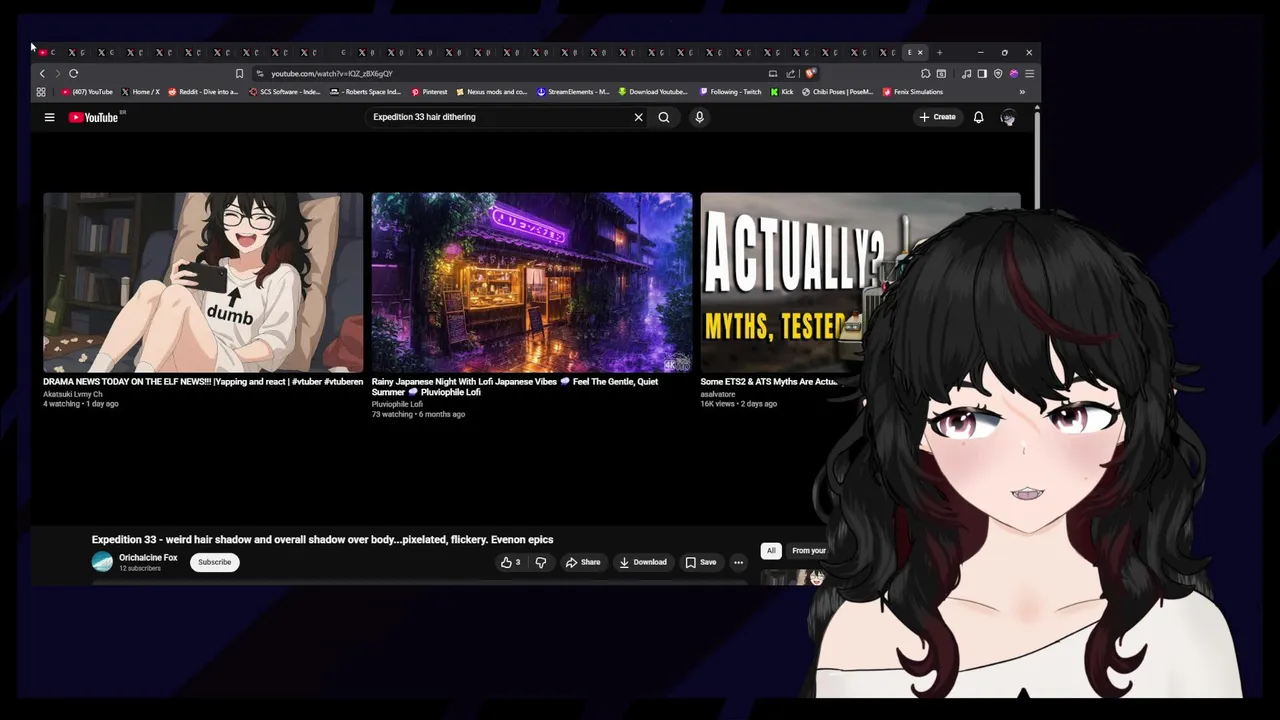Screen dimensions: 1280x720
Task: Clear the YouTube search box text
Action: [638, 117]
